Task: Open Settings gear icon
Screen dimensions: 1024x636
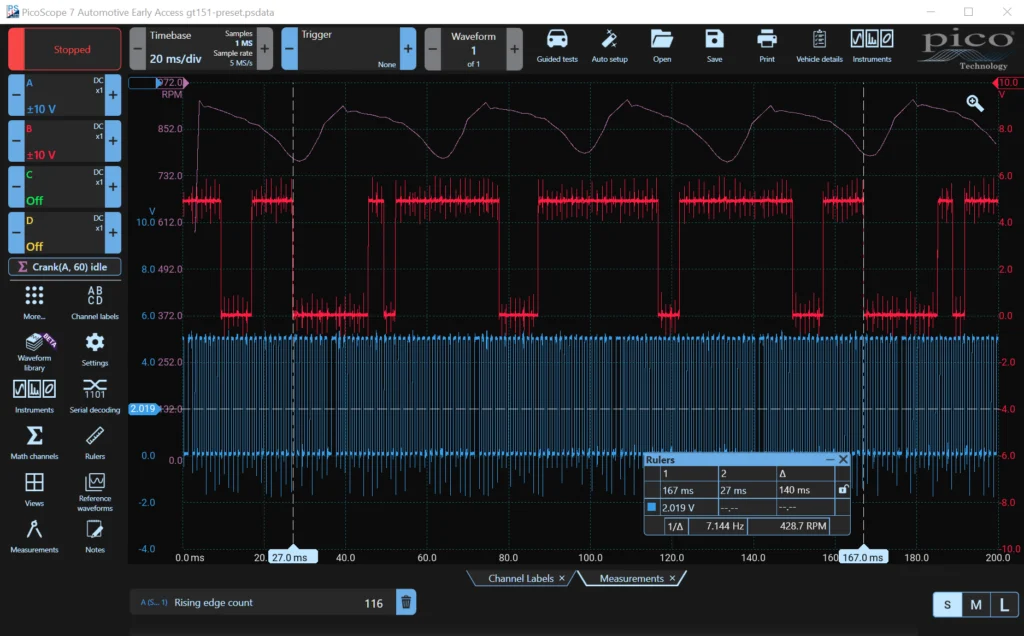Action: point(95,349)
